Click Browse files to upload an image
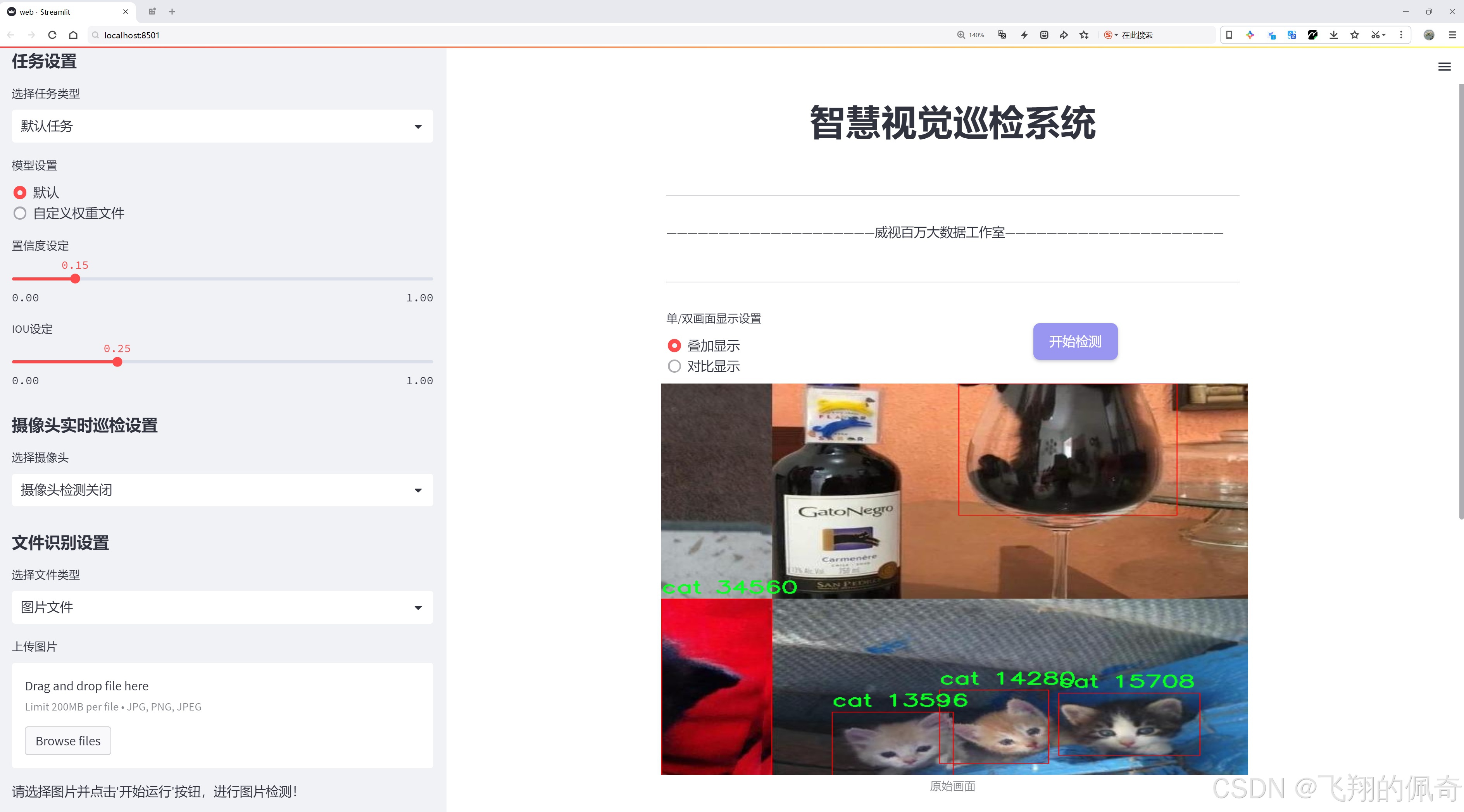Image resolution: width=1464 pixels, height=812 pixels. [67, 740]
